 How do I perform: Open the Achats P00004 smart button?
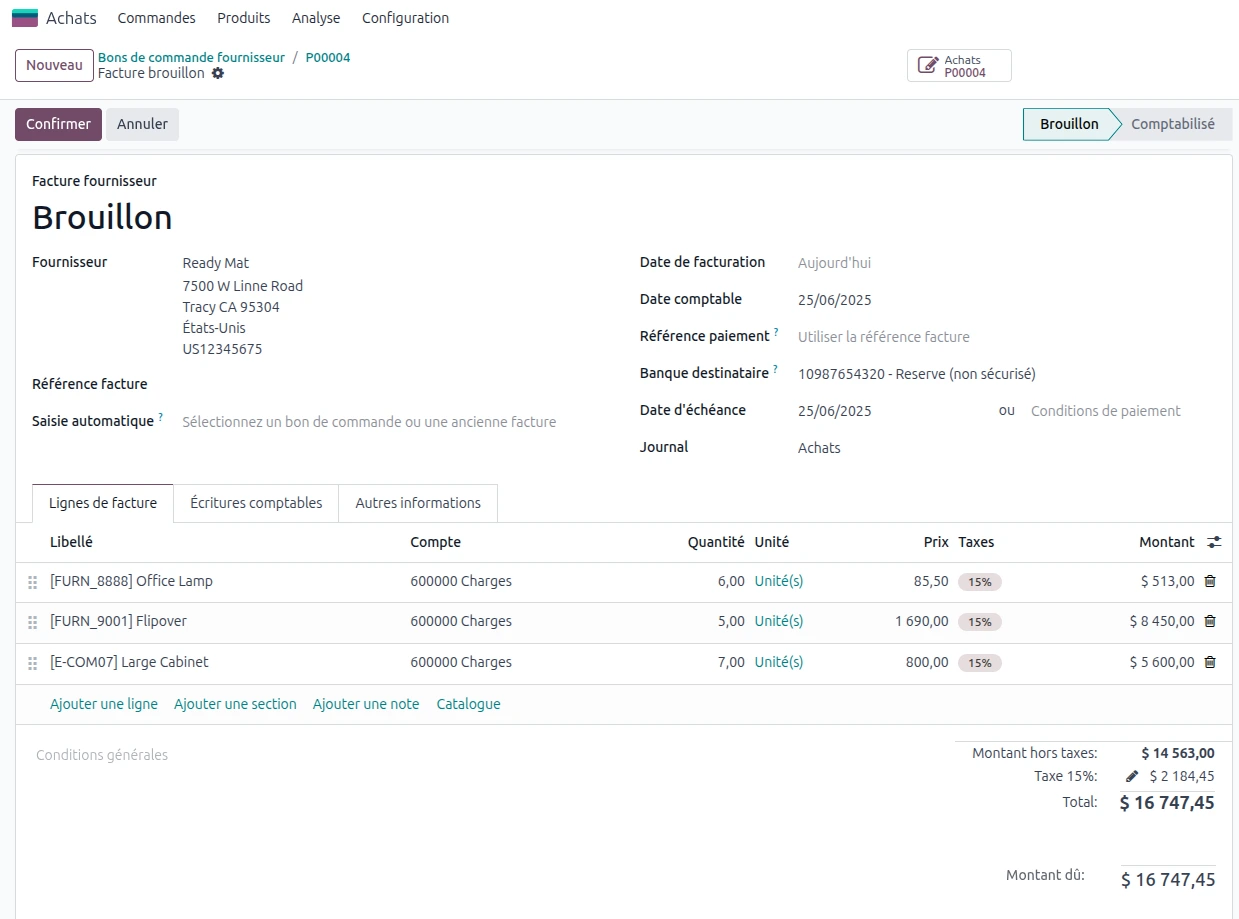(x=959, y=66)
